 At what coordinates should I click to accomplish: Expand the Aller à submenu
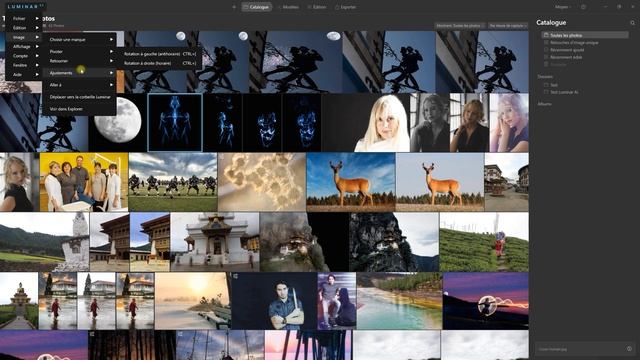(x=80, y=85)
